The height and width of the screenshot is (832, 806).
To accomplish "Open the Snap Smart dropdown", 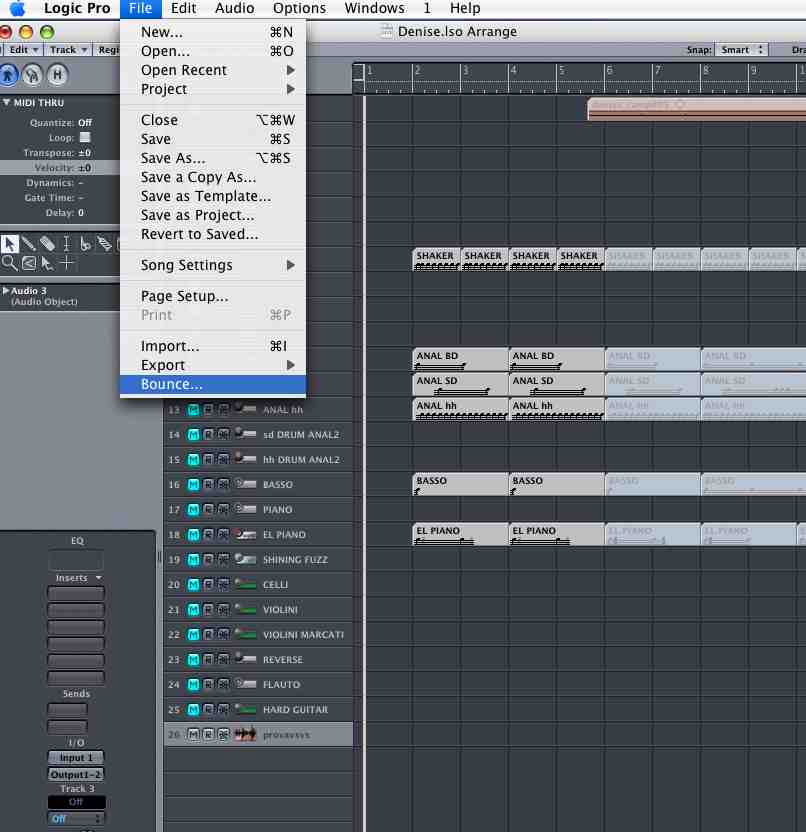I will 741,50.
